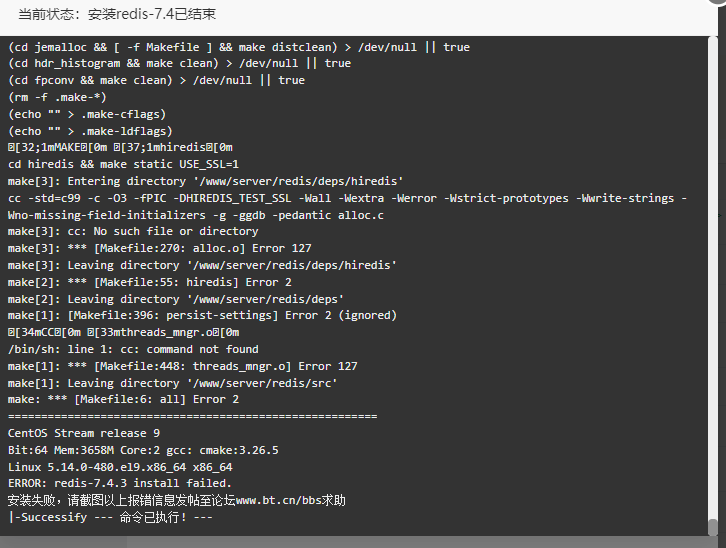This screenshot has width=726, height=548.
Task: Click the 'Bit:64 Mem:3658M Core:2' line
Action: pos(143,450)
